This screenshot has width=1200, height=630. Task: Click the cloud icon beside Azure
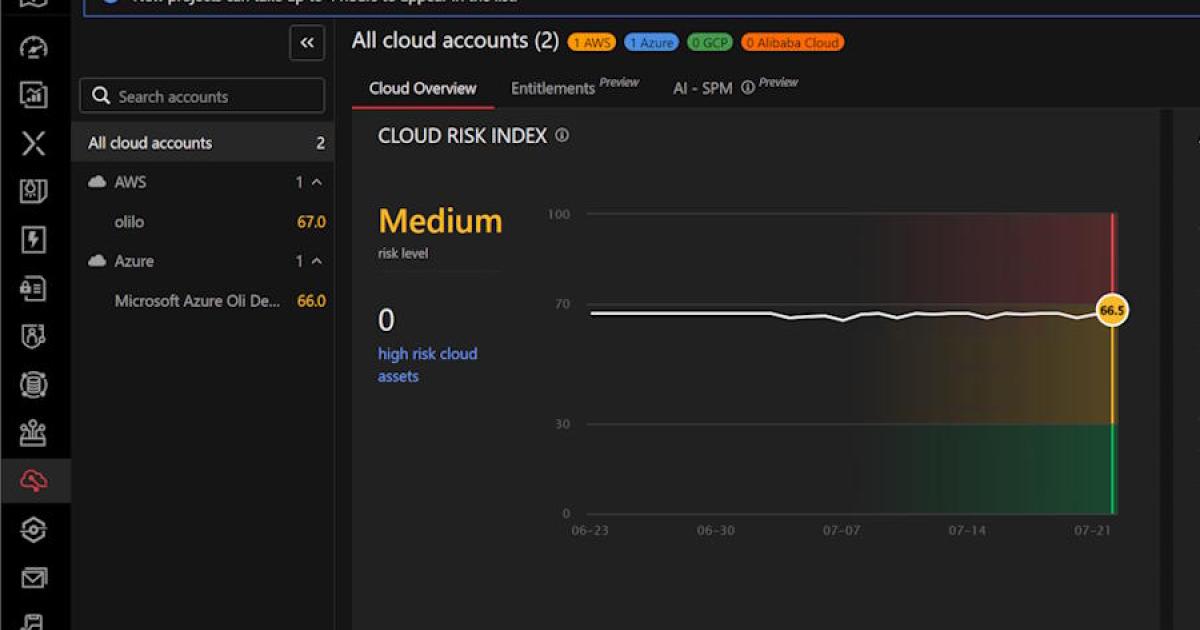tap(97, 261)
